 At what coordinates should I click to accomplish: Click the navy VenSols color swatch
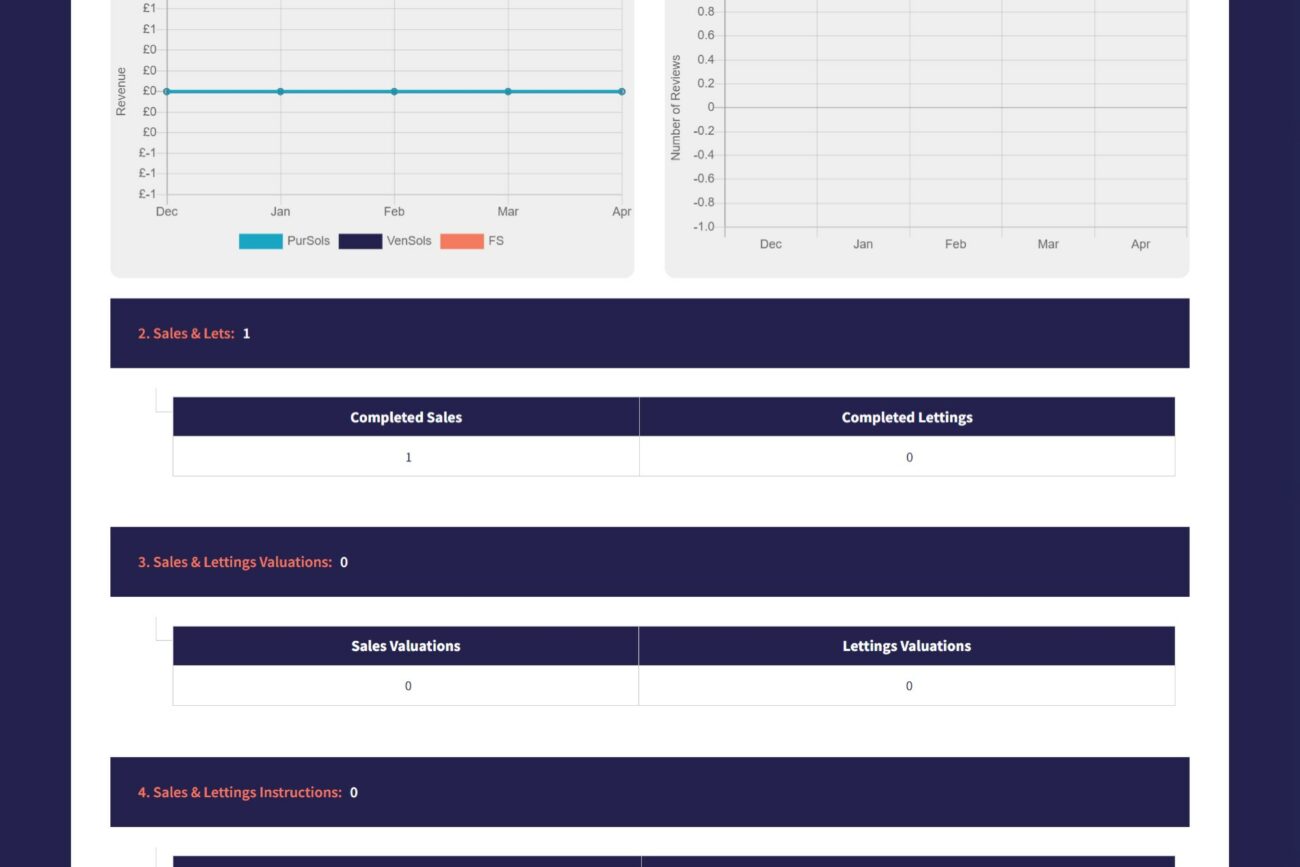point(360,241)
